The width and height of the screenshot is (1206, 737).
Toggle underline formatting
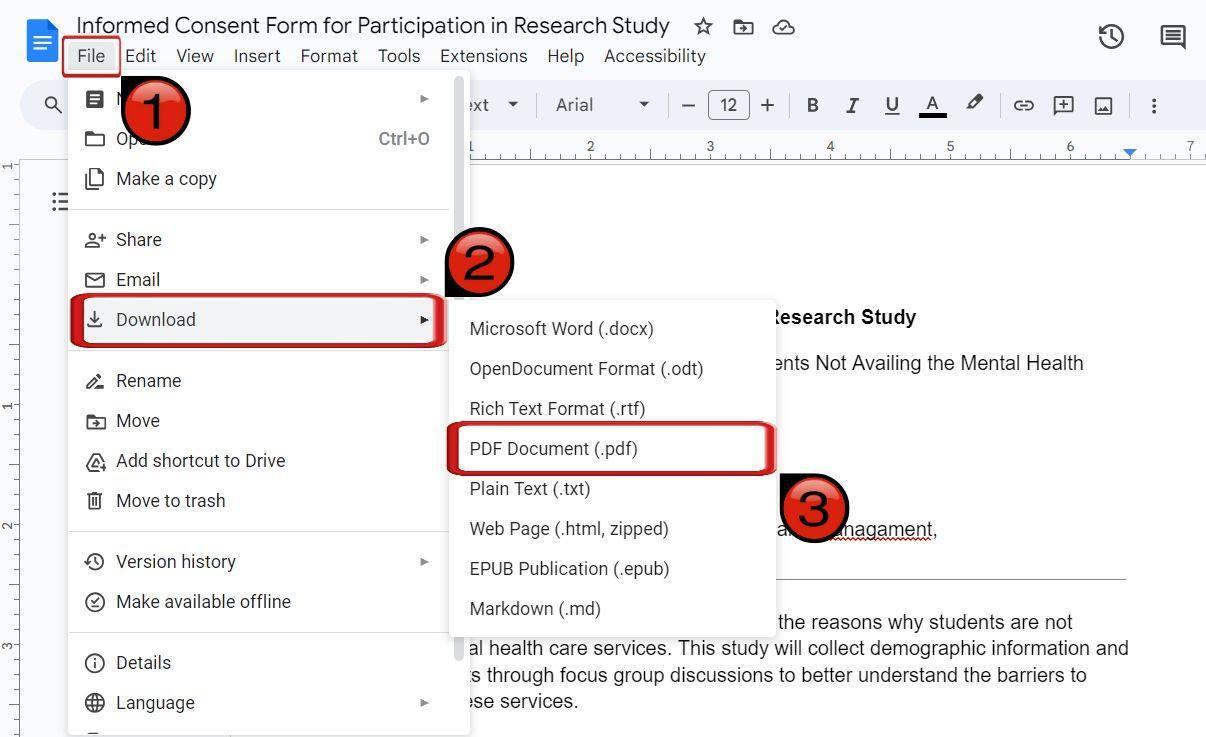pos(892,105)
